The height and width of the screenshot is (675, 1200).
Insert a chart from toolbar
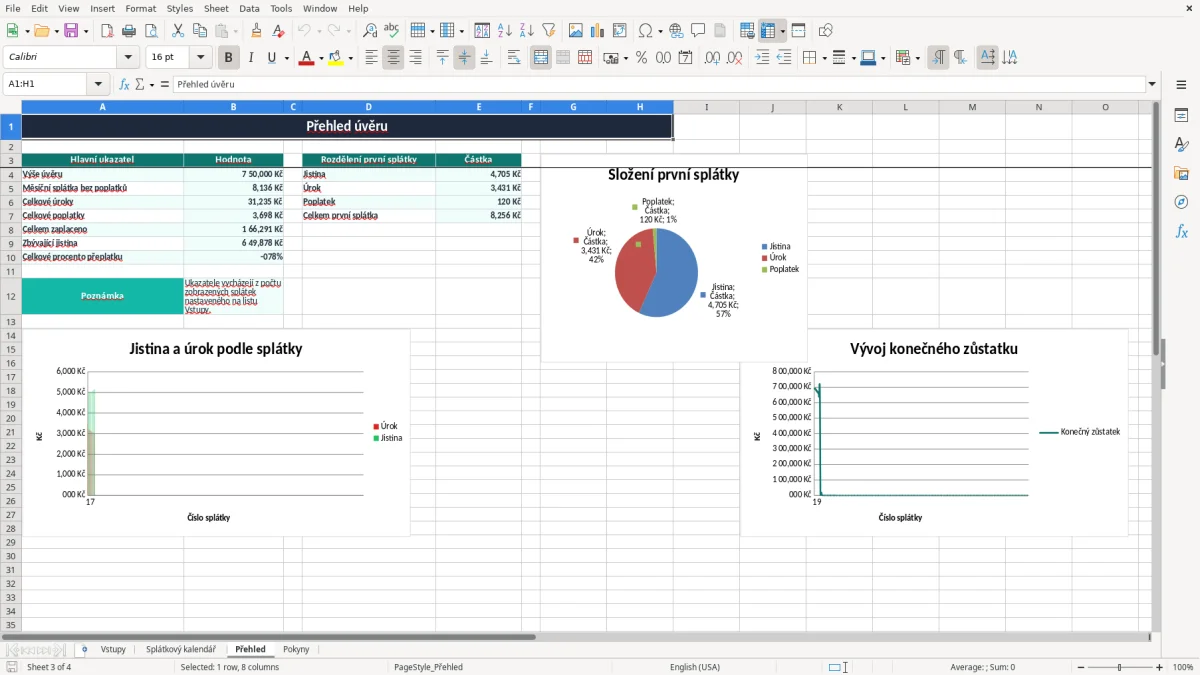pos(598,31)
